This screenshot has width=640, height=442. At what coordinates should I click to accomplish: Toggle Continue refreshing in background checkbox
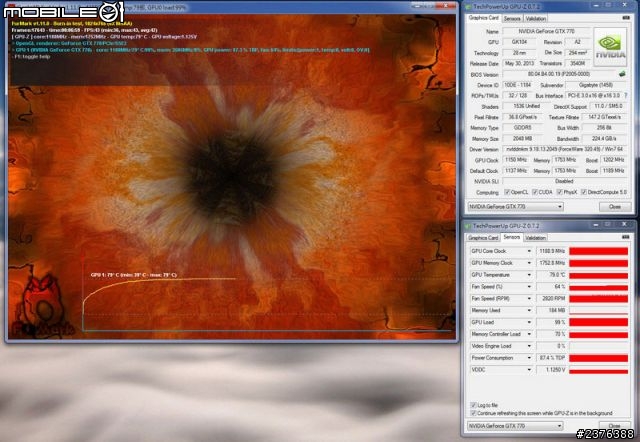pyautogui.click(x=473, y=413)
